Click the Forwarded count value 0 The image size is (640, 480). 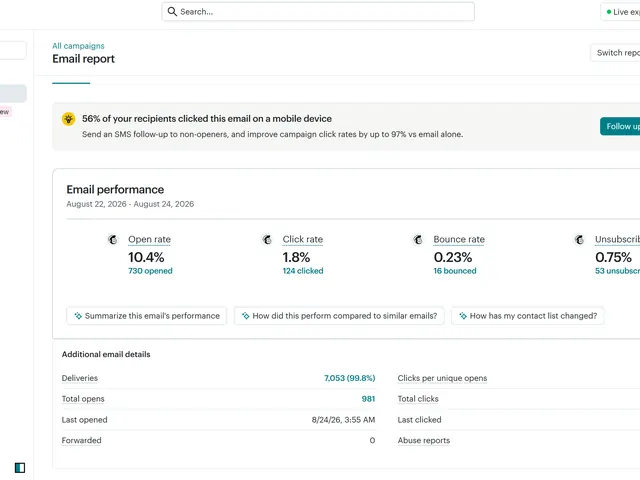372,440
